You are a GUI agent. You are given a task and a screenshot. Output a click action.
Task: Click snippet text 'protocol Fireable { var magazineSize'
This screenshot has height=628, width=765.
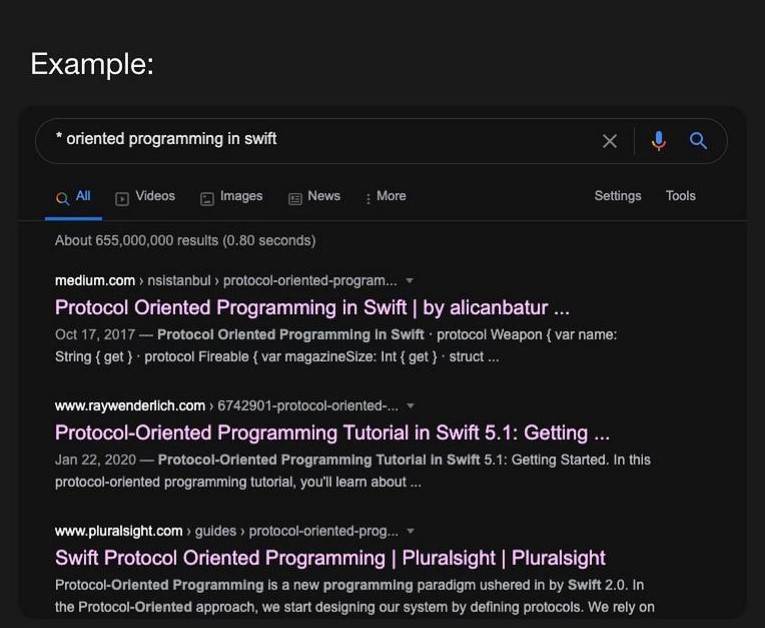261,357
